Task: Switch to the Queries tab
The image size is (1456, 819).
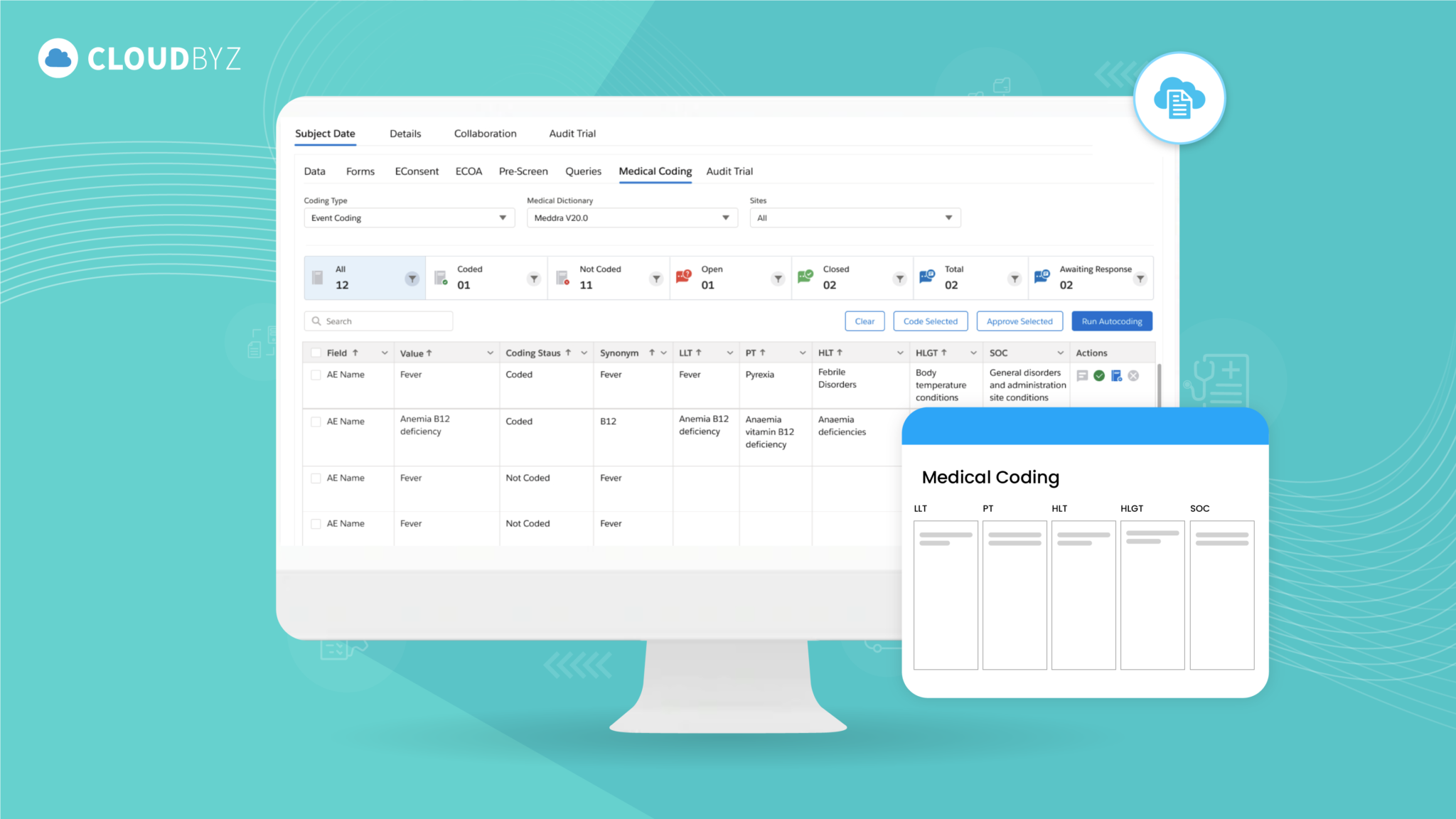Action: [583, 171]
